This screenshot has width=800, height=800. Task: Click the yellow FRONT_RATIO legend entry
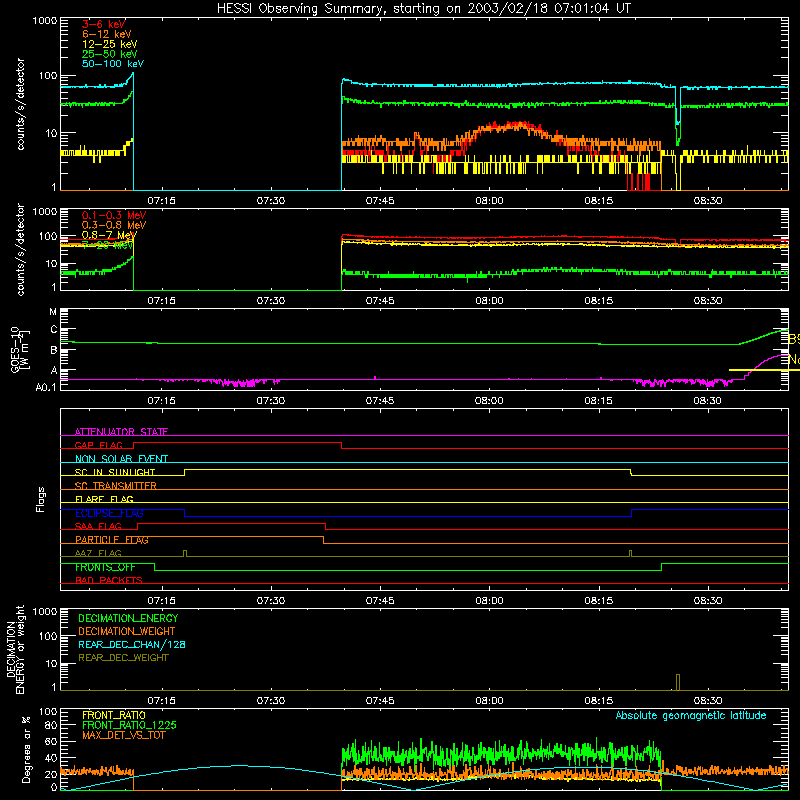click(x=114, y=715)
